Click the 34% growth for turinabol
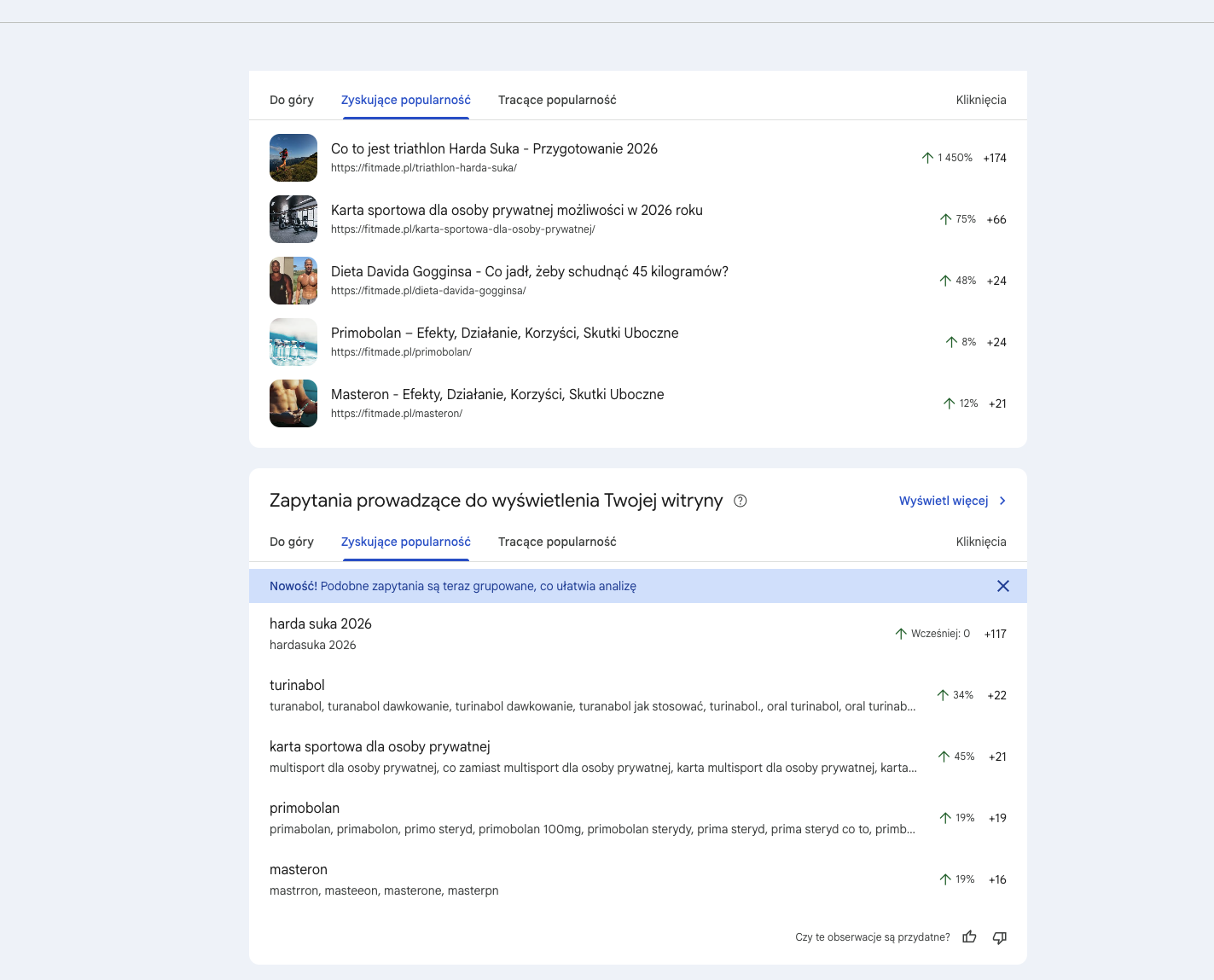The height and width of the screenshot is (980, 1214). 963,695
